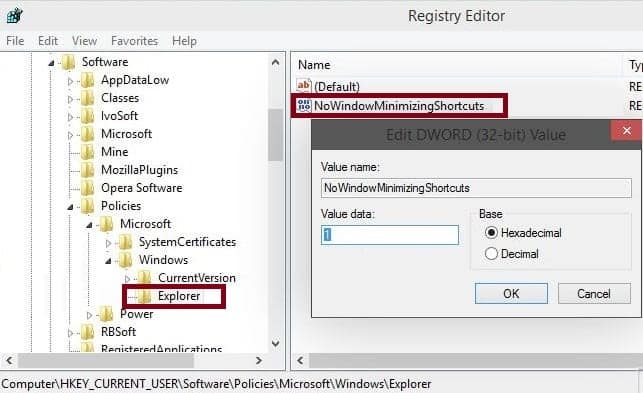The image size is (643, 393).
Task: Open the Edit menu
Action: tap(48, 41)
